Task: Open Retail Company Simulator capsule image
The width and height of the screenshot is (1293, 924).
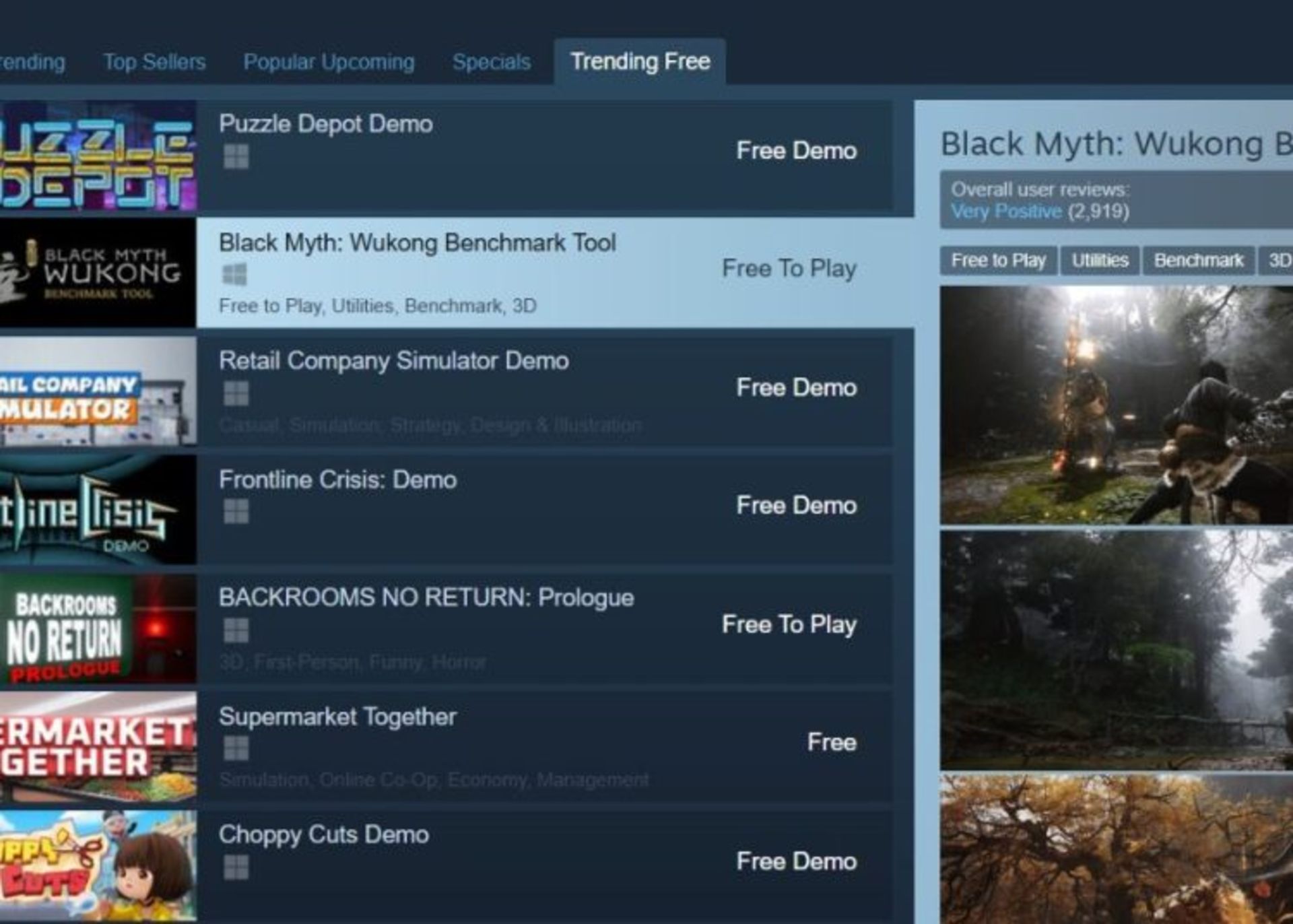Action: click(x=98, y=391)
